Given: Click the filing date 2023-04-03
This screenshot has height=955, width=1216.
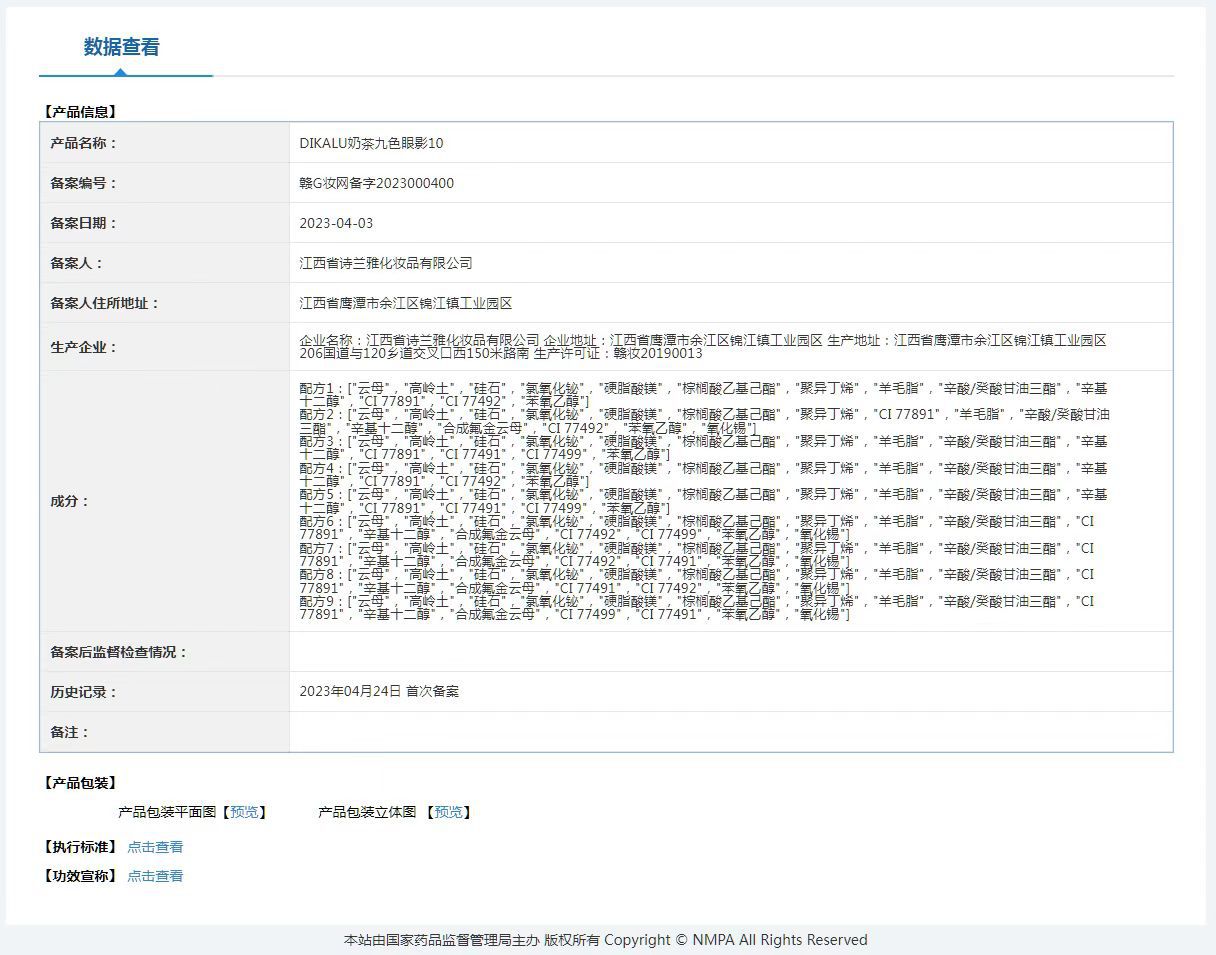Looking at the screenshot, I should [x=336, y=223].
